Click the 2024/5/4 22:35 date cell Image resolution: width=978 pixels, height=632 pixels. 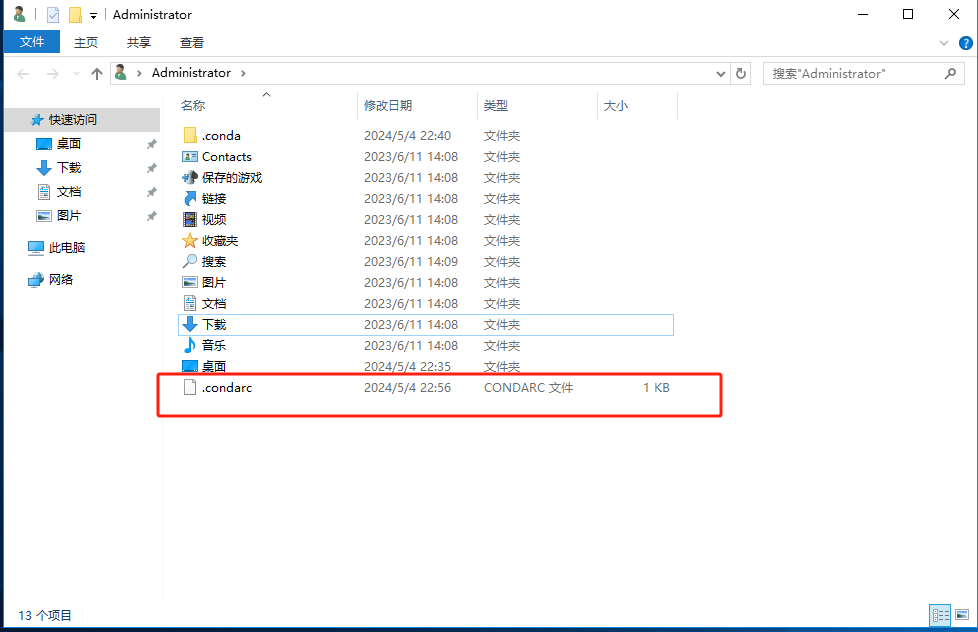coord(407,367)
